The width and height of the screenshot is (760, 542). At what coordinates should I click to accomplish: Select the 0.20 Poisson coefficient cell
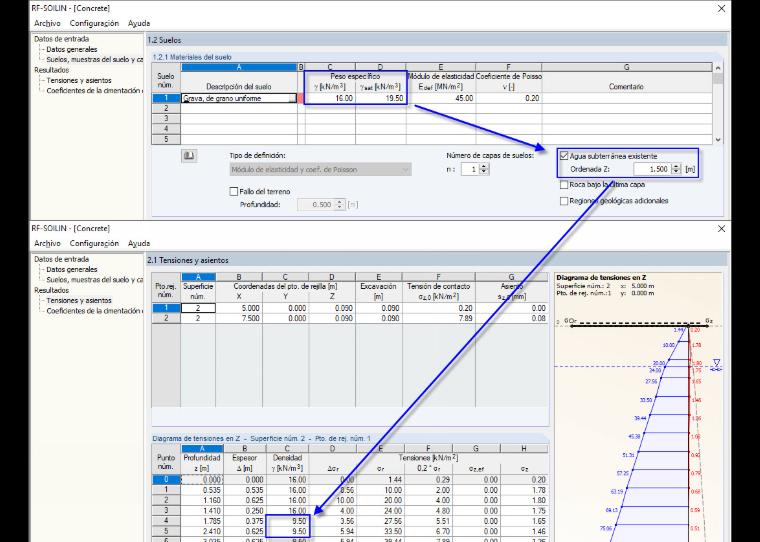coord(508,98)
